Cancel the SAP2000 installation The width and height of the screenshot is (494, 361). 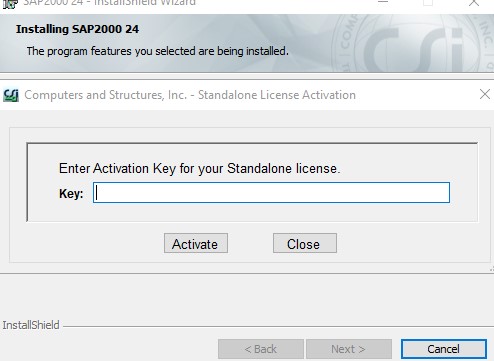click(444, 349)
